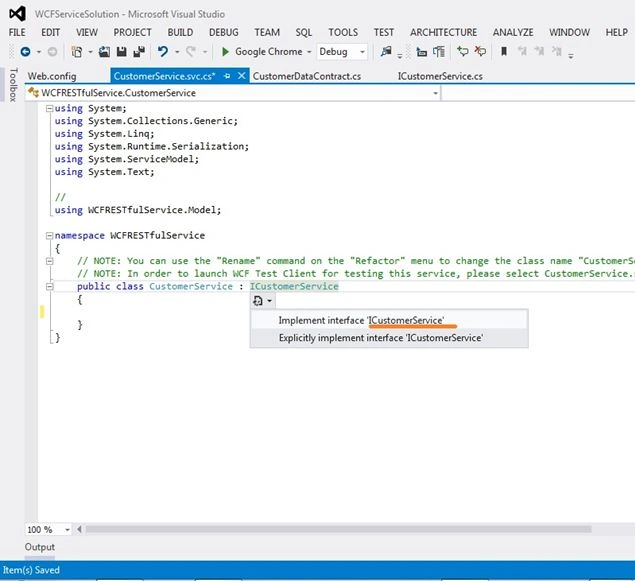The height and width of the screenshot is (581, 635).
Task: Open the Debug configuration combo box
Action: click(x=342, y=52)
